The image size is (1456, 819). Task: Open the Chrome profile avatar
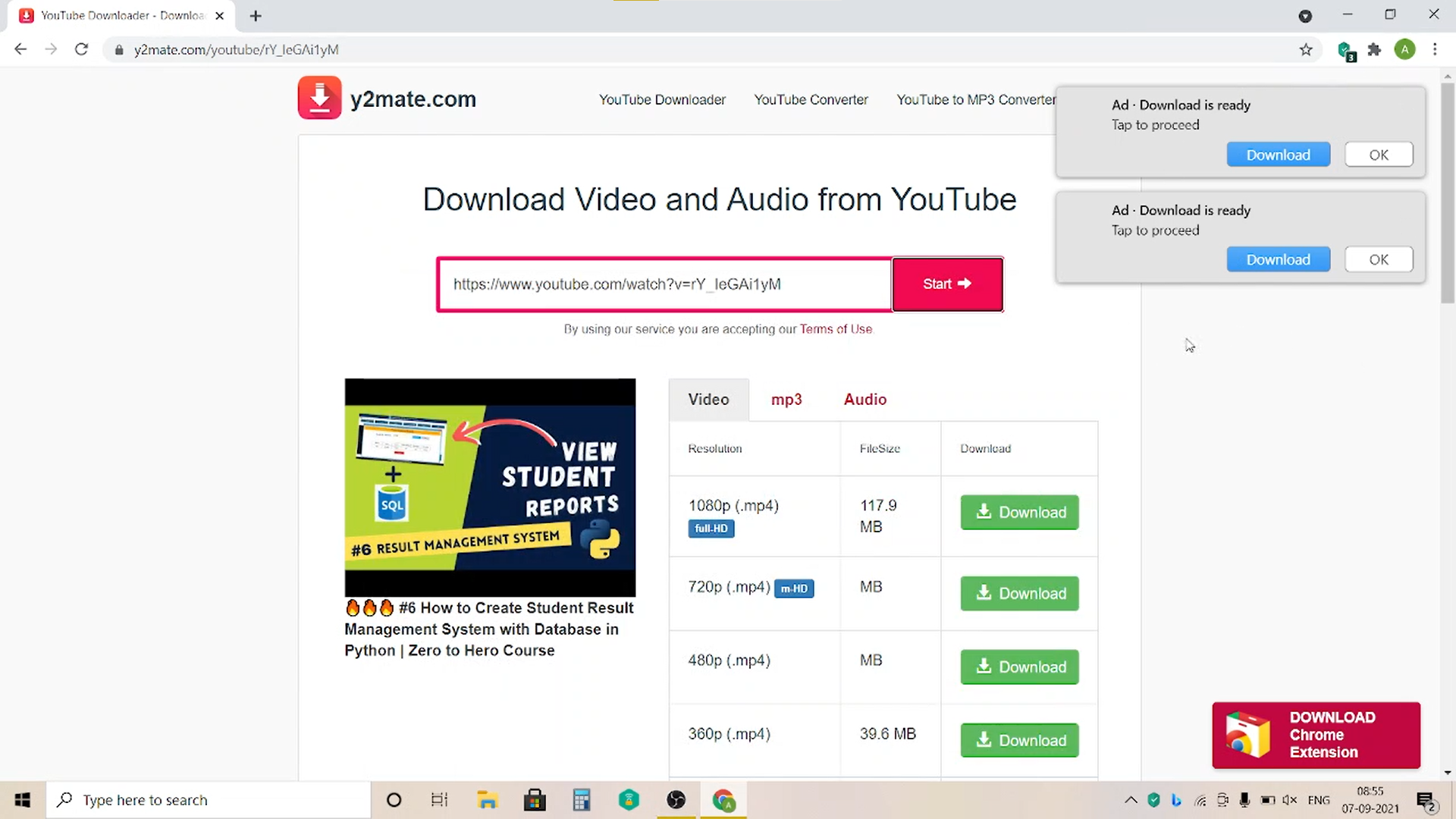(x=1404, y=50)
